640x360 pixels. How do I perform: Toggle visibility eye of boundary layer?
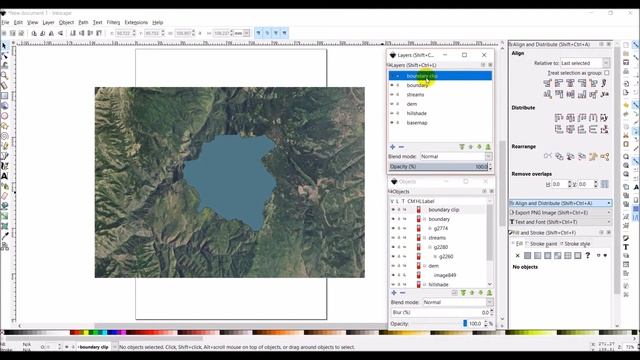392,85
